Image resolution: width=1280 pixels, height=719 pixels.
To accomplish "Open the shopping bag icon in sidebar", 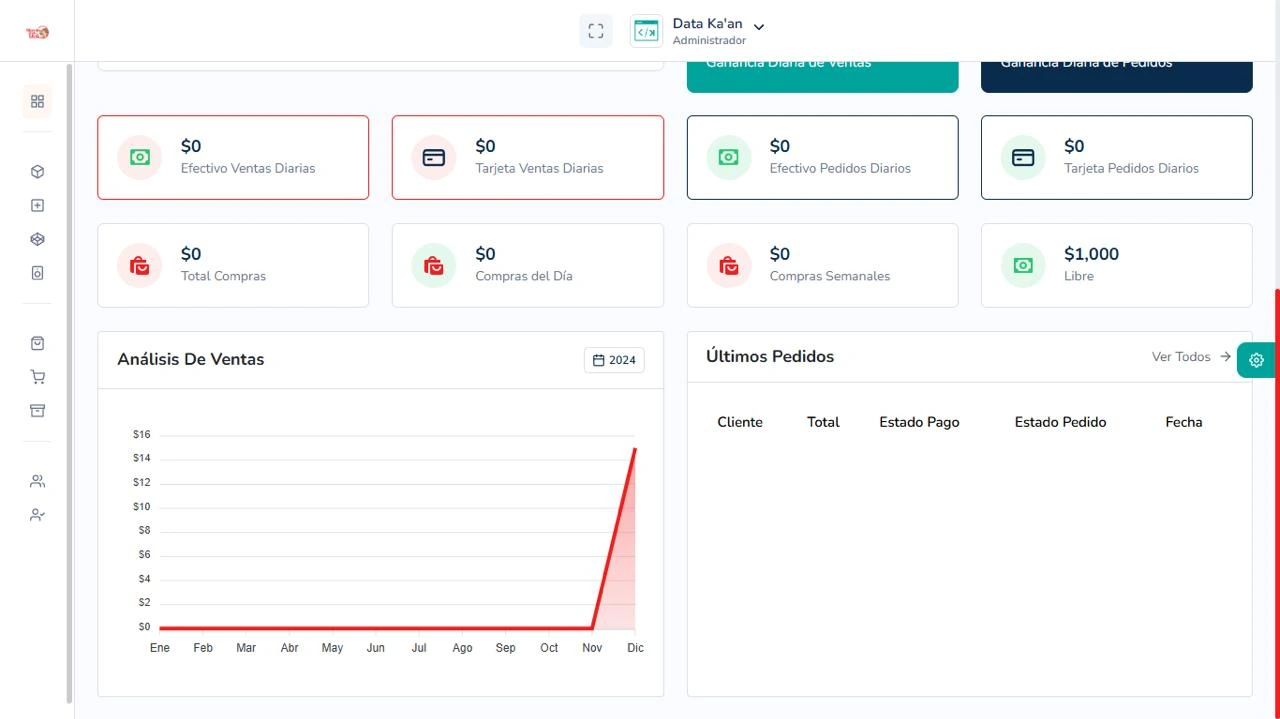I will (x=37, y=343).
